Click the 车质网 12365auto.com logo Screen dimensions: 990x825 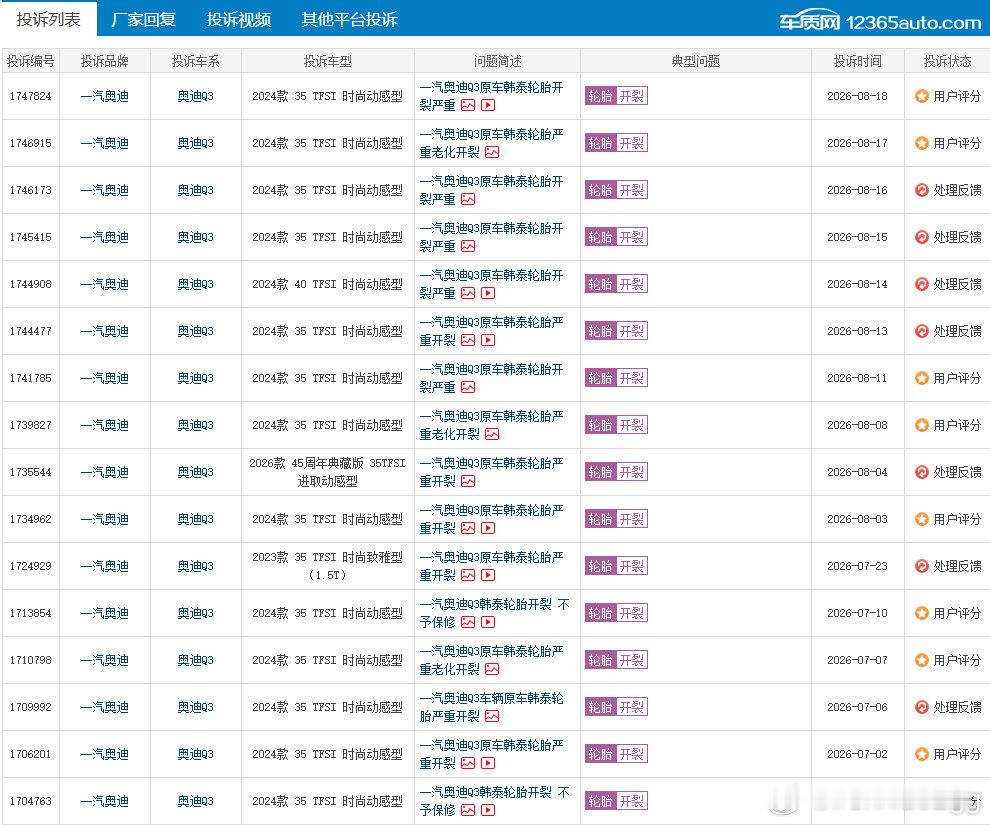[880, 22]
